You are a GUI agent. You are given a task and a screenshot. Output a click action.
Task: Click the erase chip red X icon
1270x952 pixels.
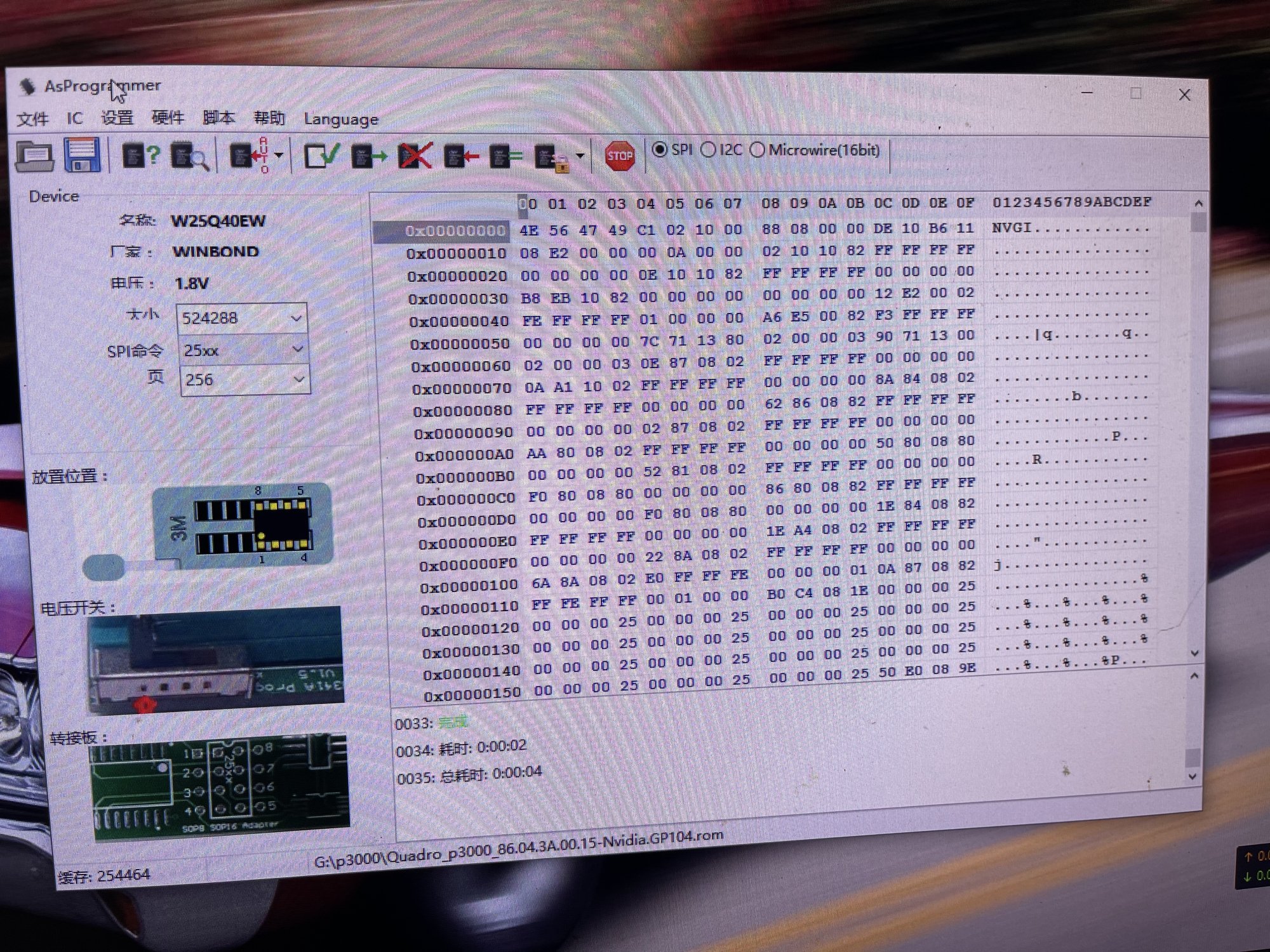pyautogui.click(x=415, y=156)
